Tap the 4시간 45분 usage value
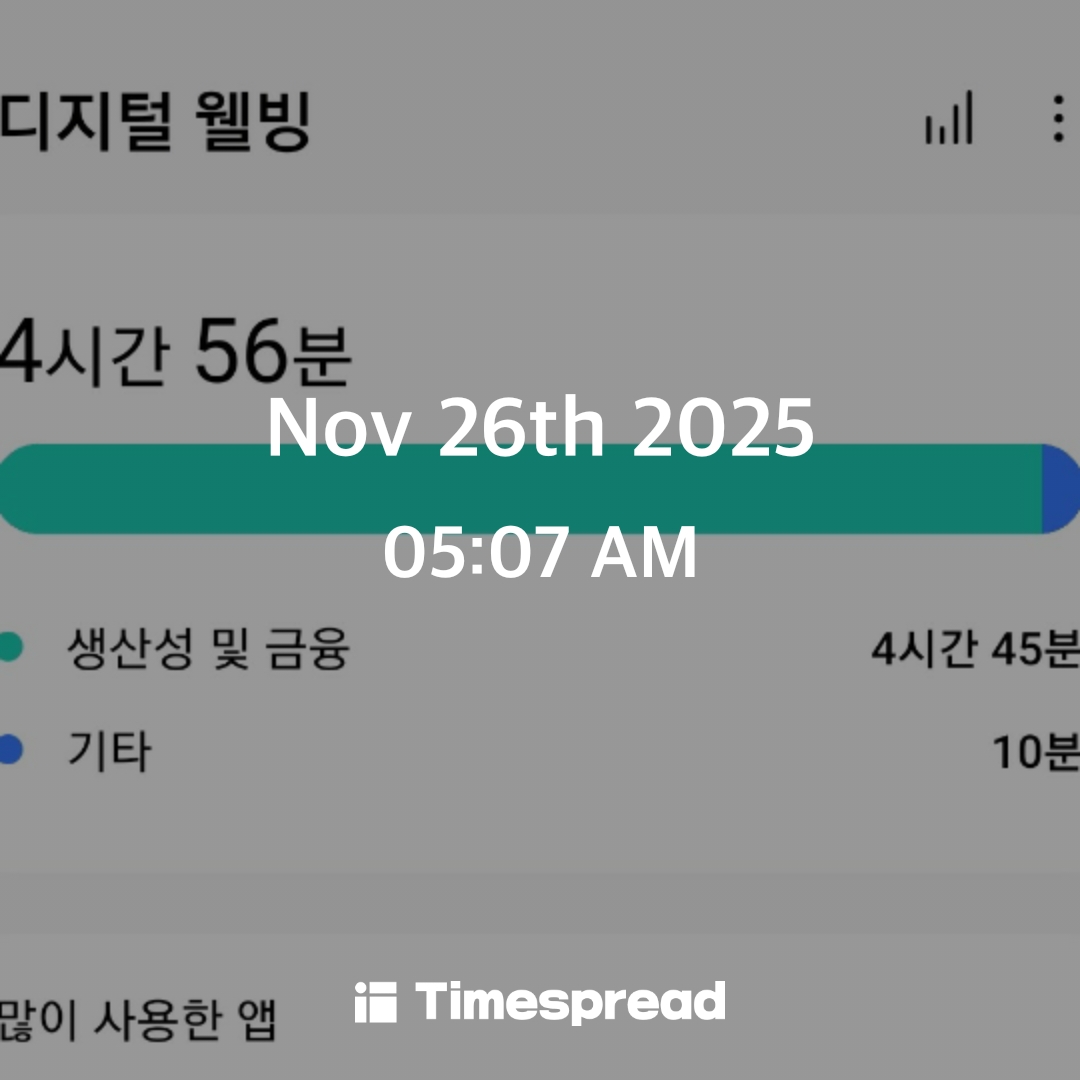This screenshot has height=1080, width=1080. (974, 650)
